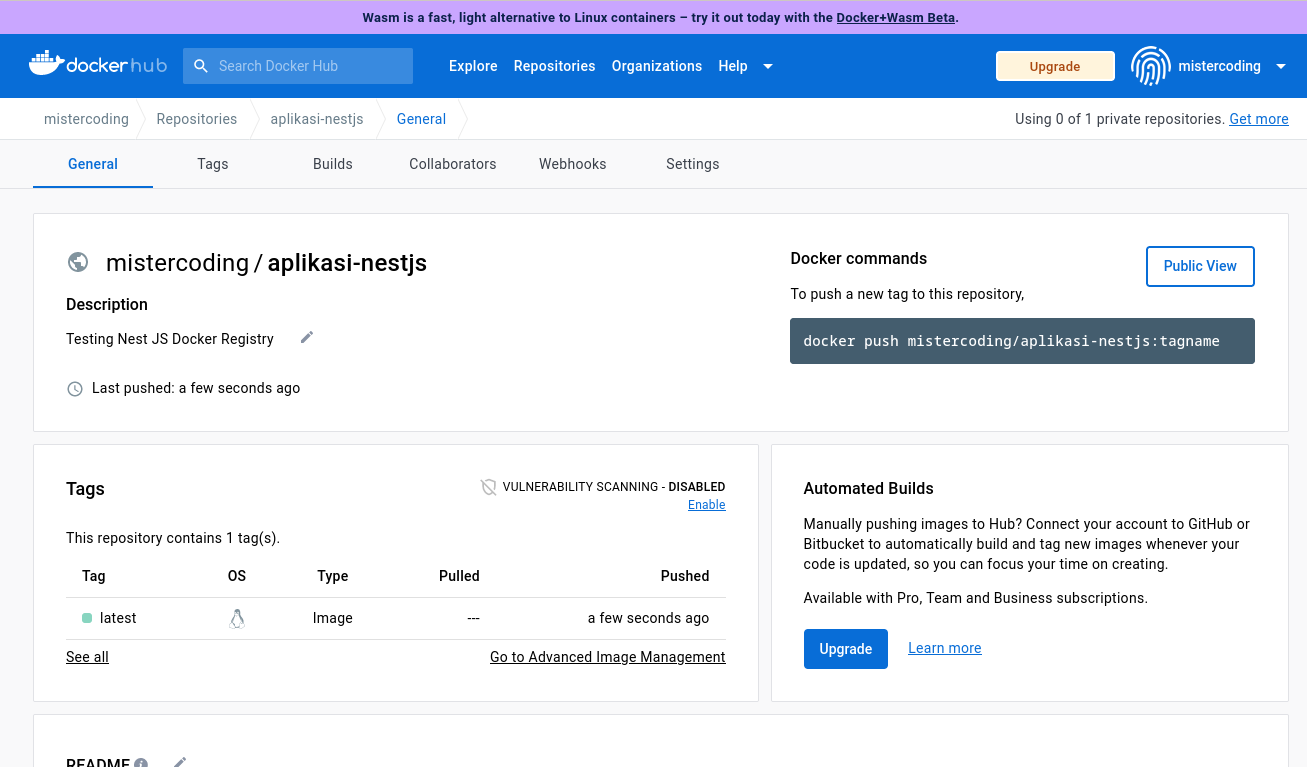Click the OS column header

click(x=237, y=576)
